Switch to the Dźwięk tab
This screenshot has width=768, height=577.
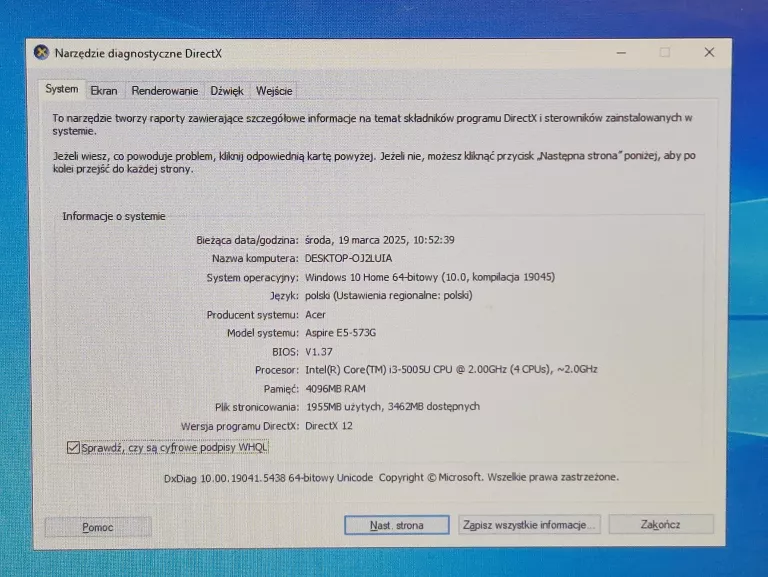pos(227,91)
